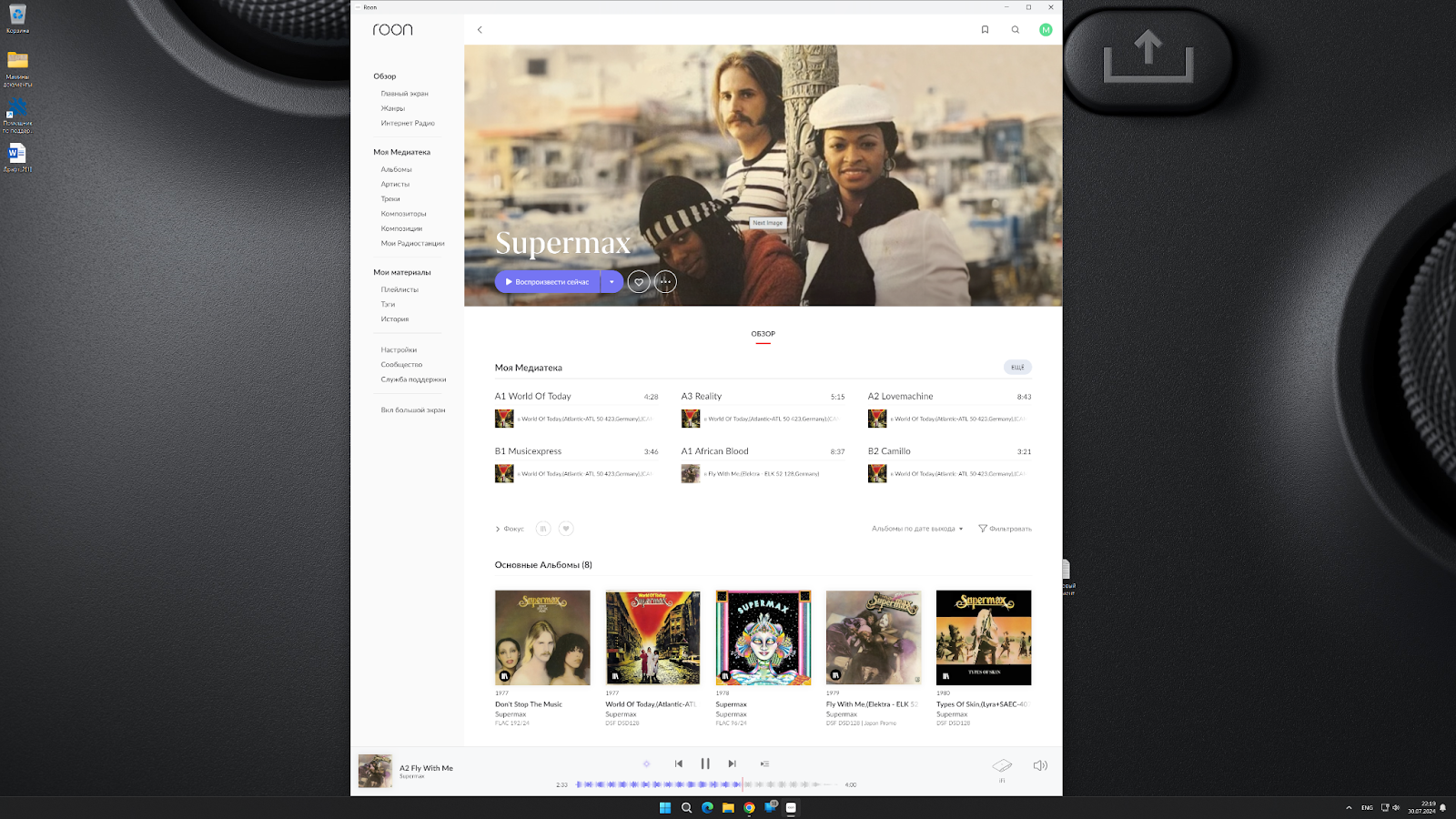Open the bookmarks icon in top bar

pos(985,30)
